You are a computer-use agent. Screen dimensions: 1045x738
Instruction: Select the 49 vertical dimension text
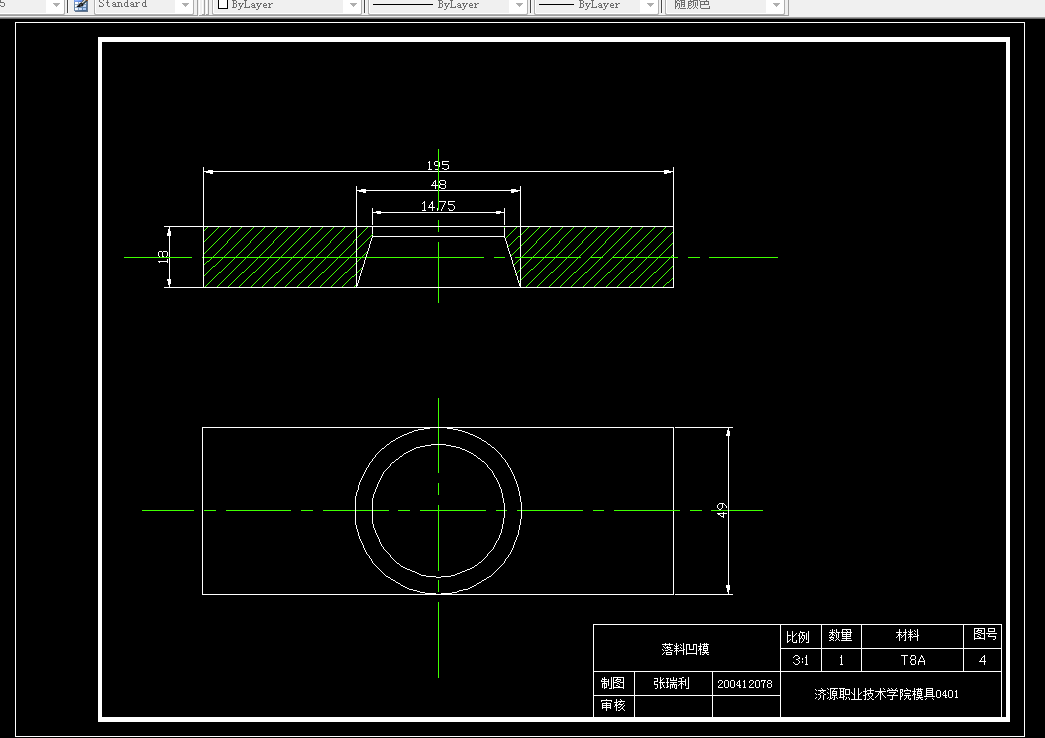[x=722, y=510]
